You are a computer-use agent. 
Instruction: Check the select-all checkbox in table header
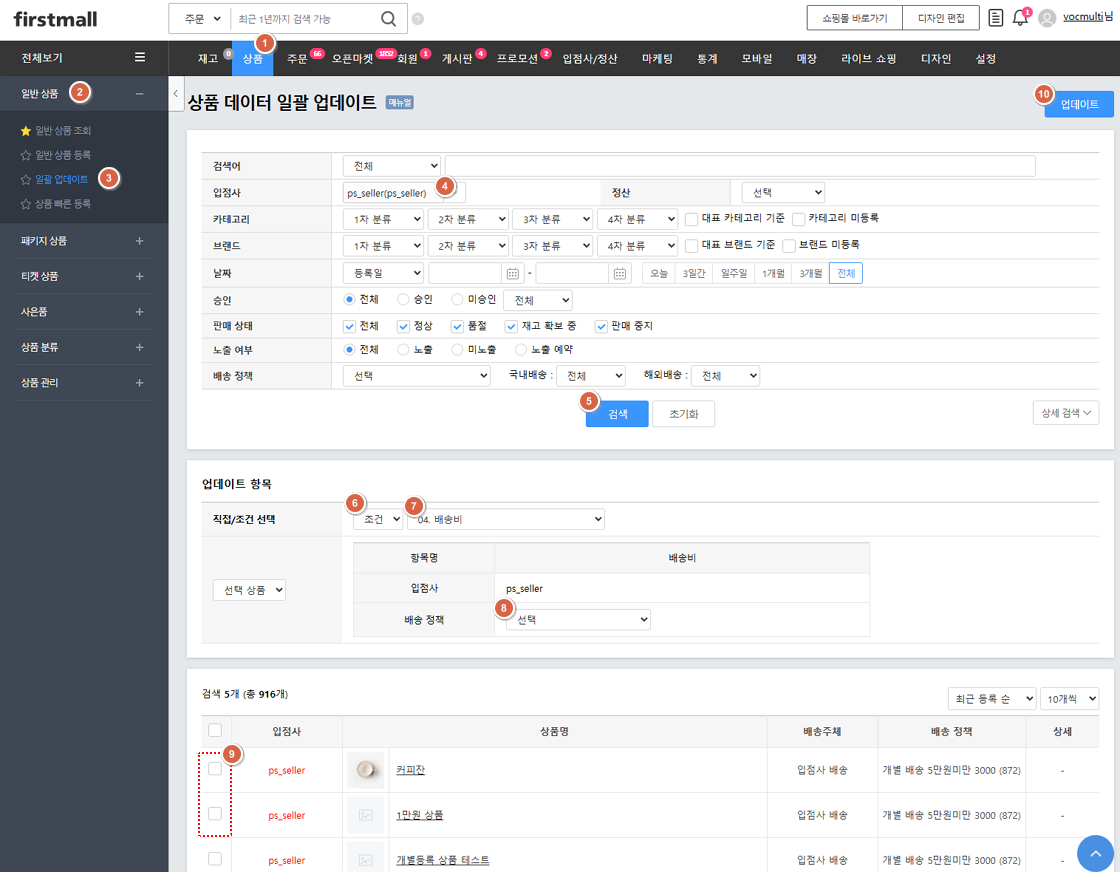[215, 730]
